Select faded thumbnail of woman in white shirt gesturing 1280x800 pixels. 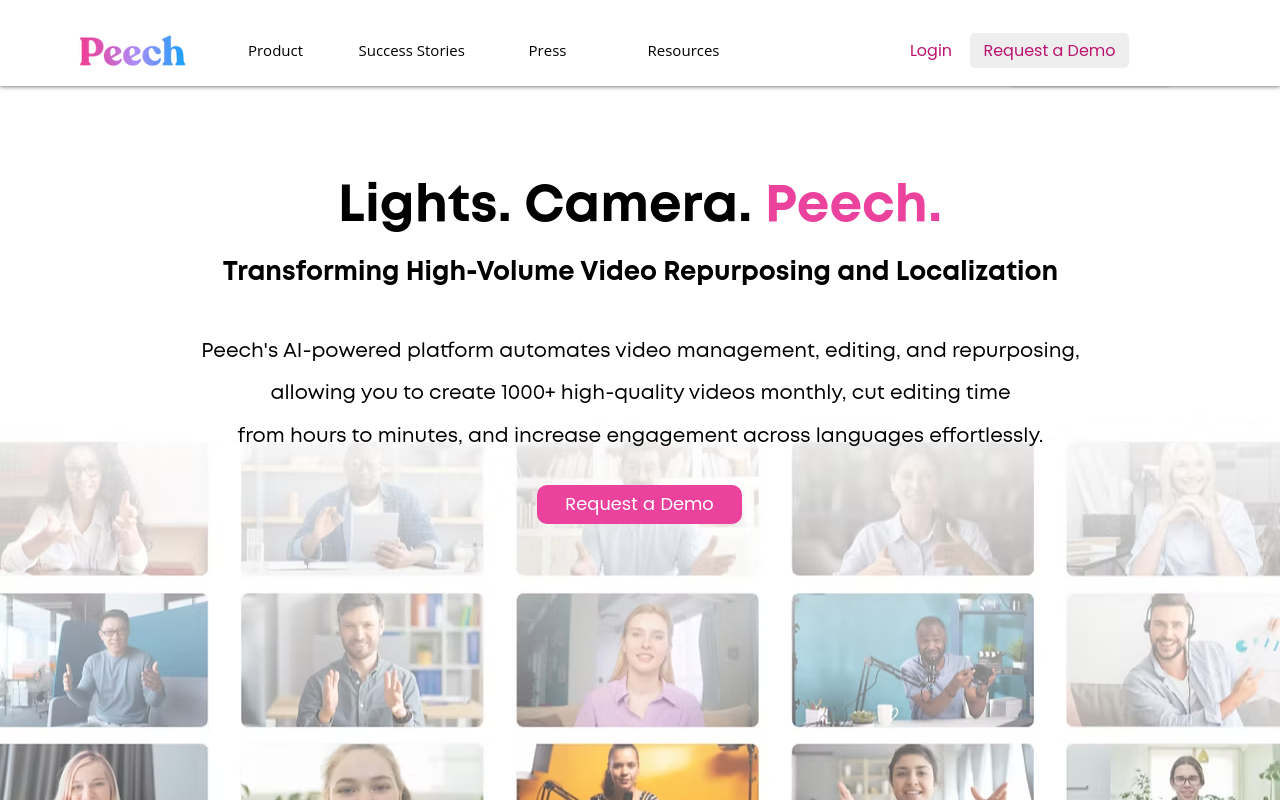coord(913,509)
